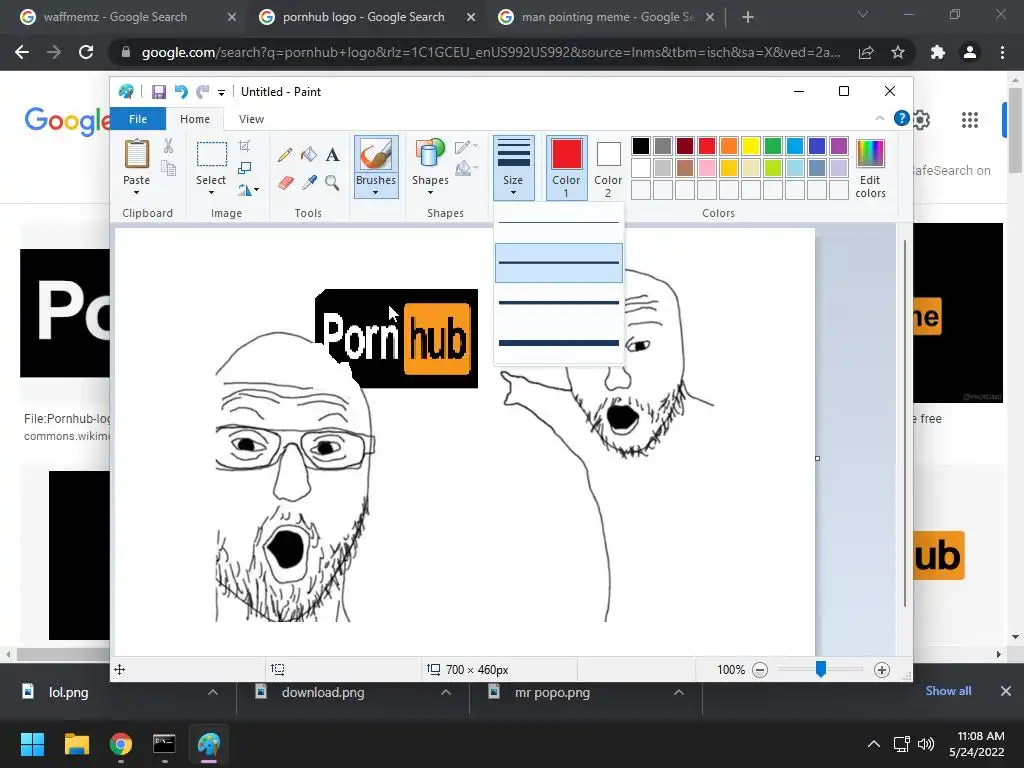Viewport: 1024px width, 768px height.
Task: Pick the purple color swatch
Action: [839, 146]
